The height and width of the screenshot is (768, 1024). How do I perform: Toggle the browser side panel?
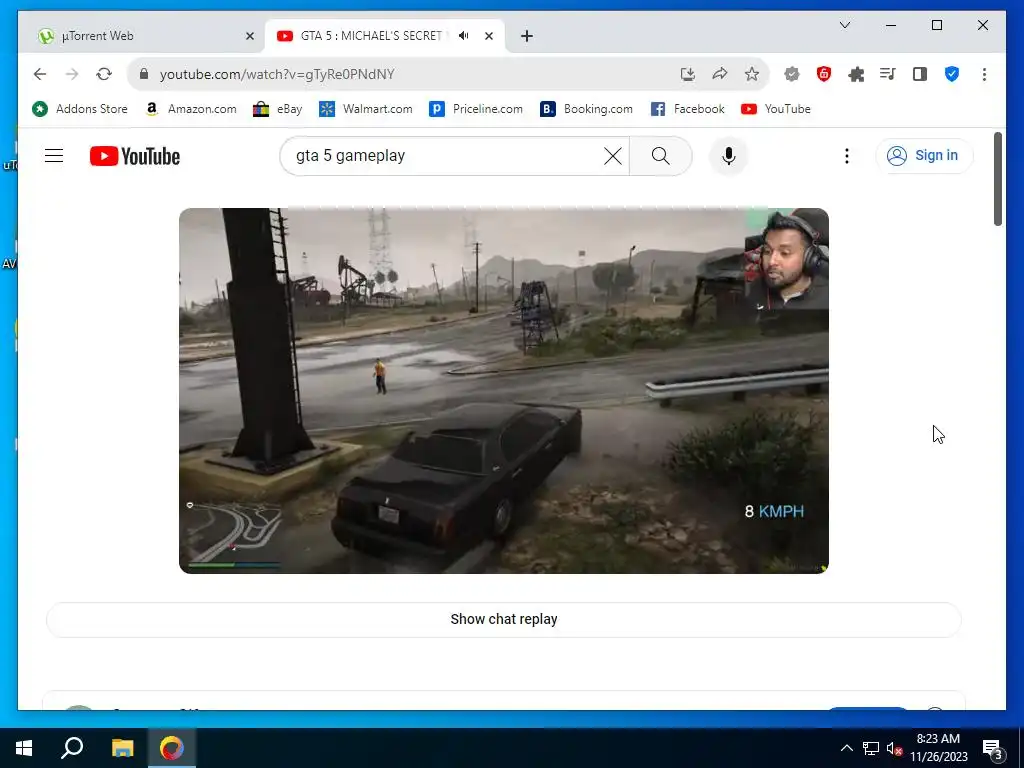pyautogui.click(x=920, y=74)
